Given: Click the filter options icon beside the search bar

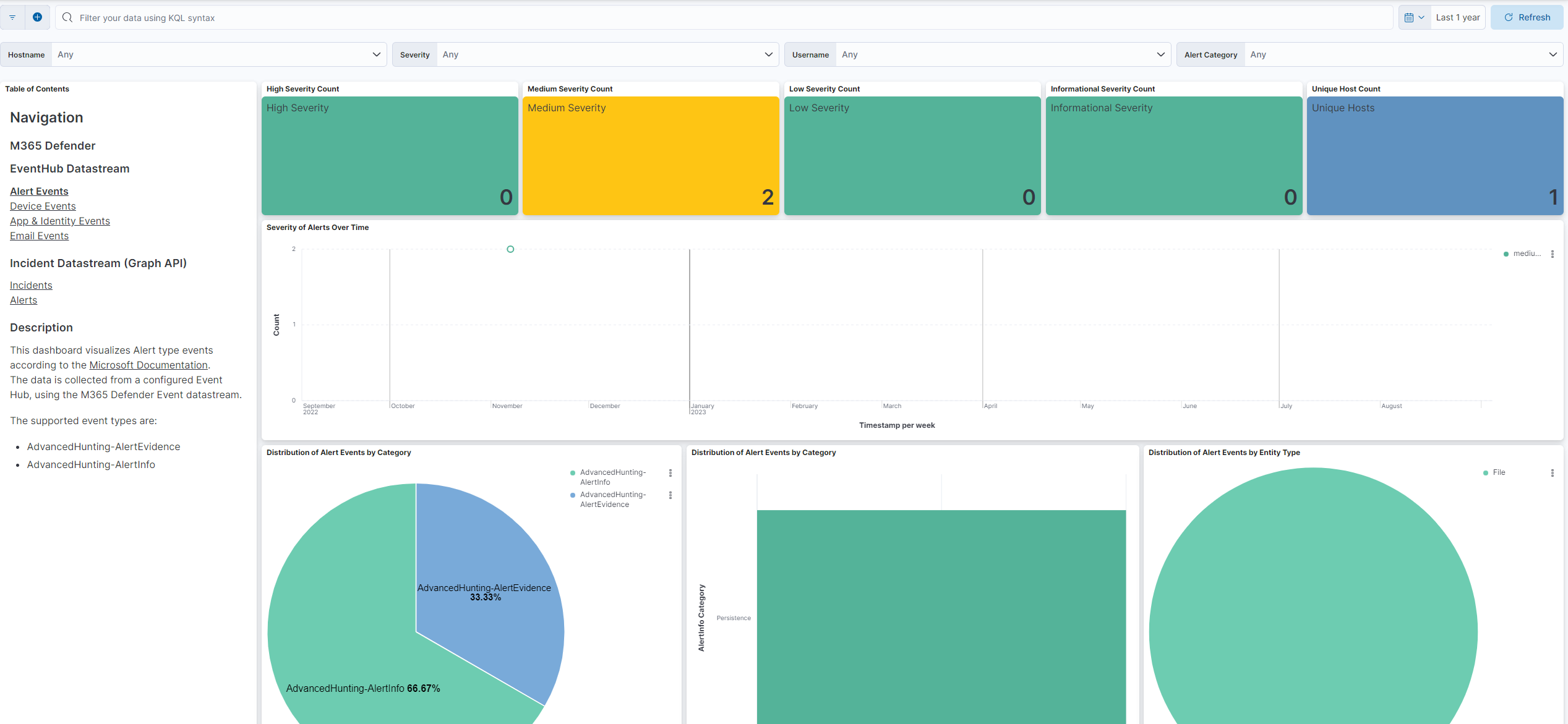Looking at the screenshot, I should coord(12,17).
